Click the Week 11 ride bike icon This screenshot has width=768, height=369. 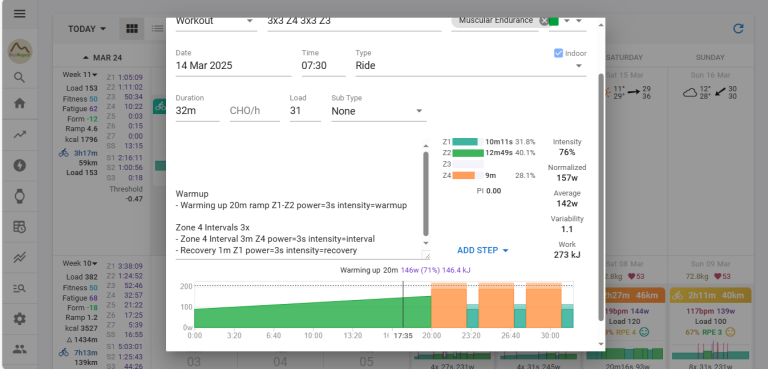coord(64,153)
